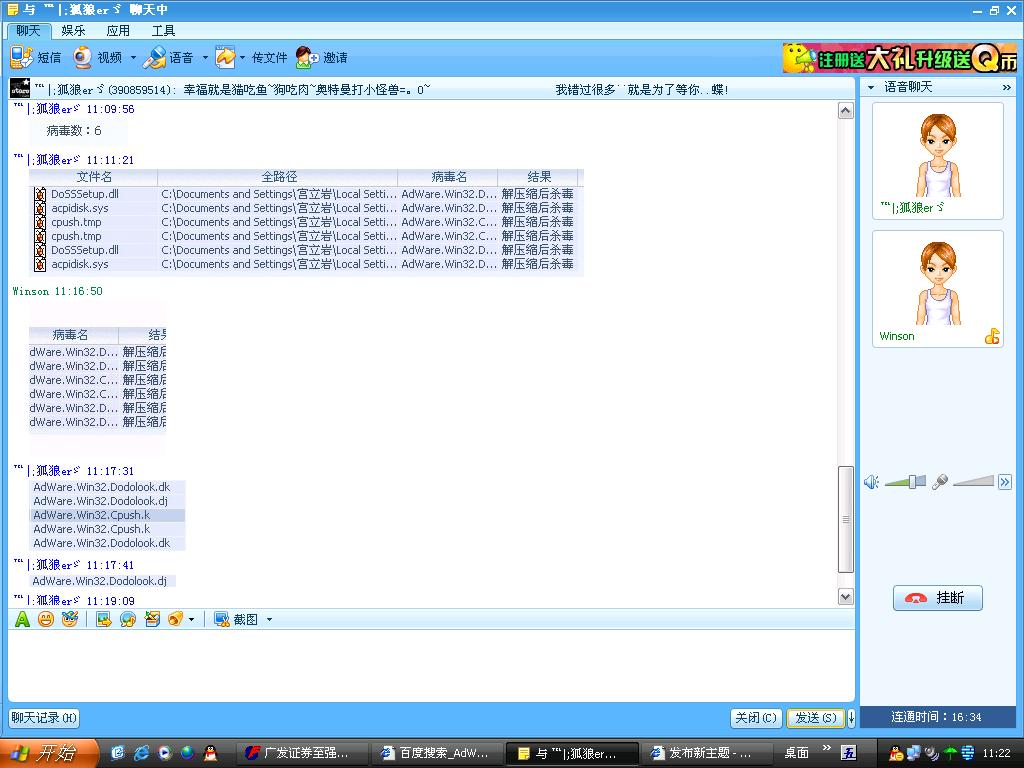Click the thumbs-up icon beside Winson
The image size is (1024, 768).
[x=992, y=336]
